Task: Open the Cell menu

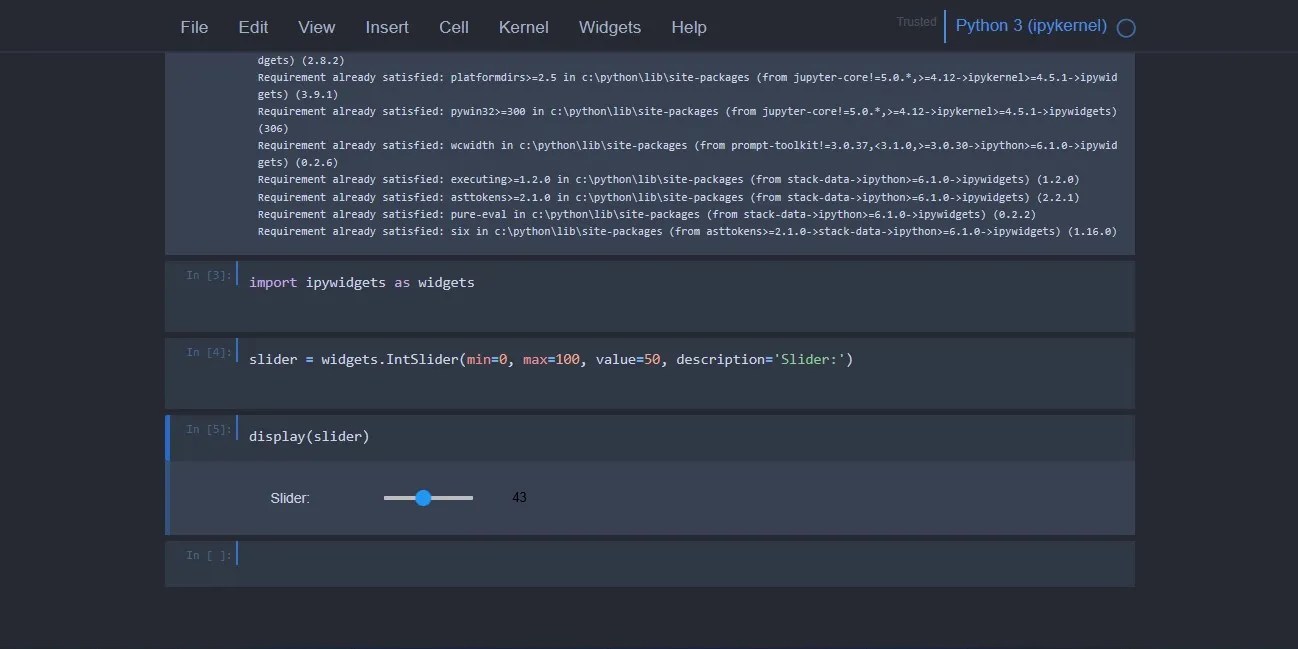Action: coord(454,27)
